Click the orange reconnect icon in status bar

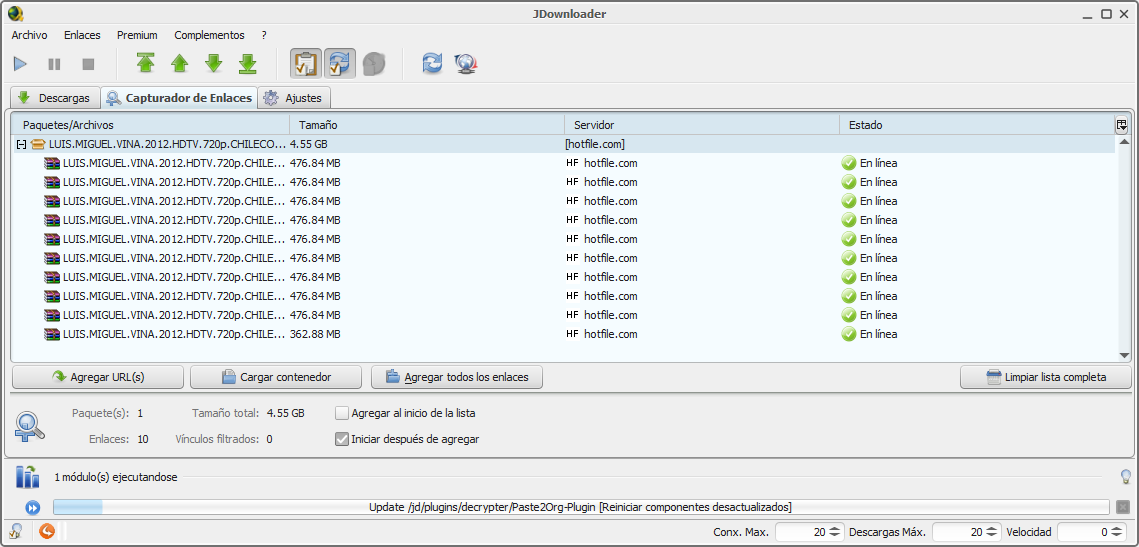46,532
